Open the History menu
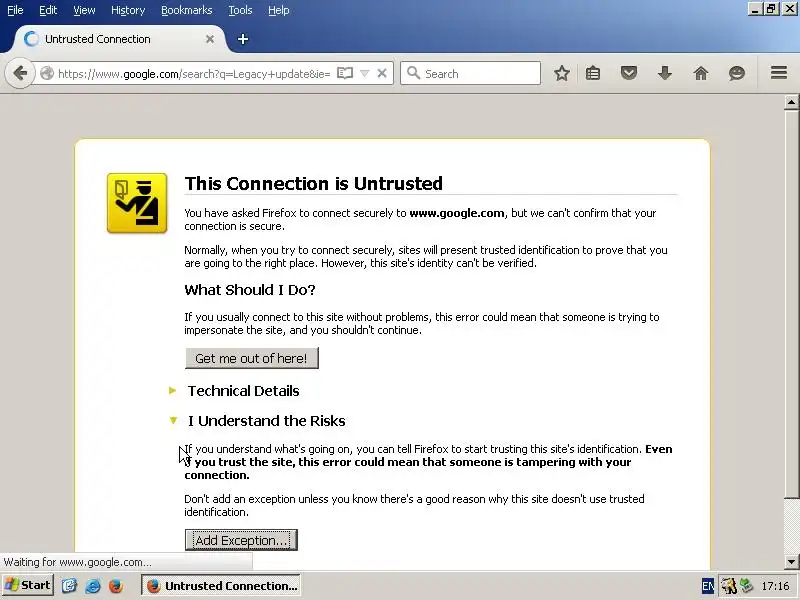Image resolution: width=800 pixels, height=600 pixels. (128, 10)
